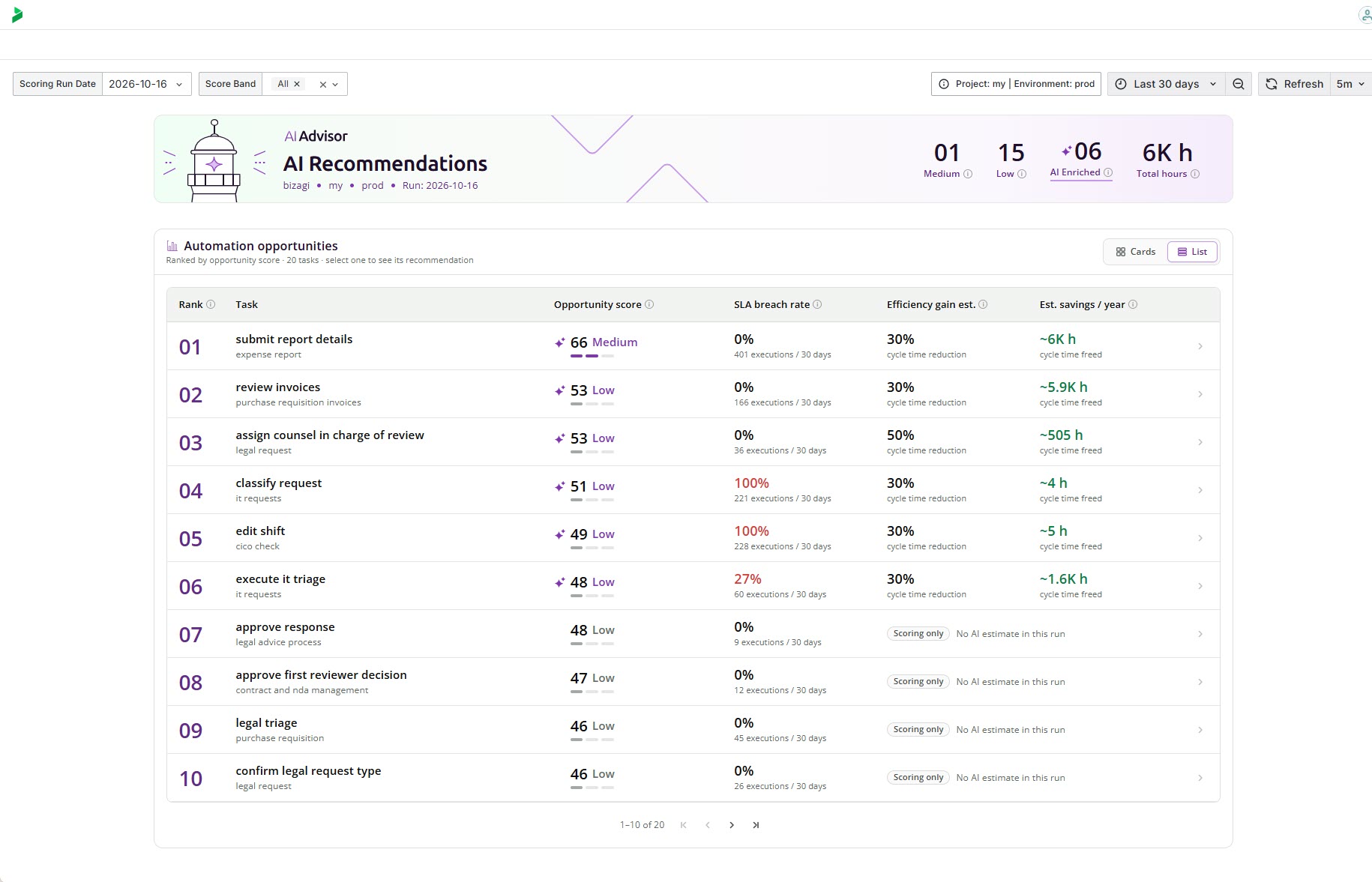The image size is (1372, 882).
Task: Click the green Bizagi logo icon
Action: (17, 15)
